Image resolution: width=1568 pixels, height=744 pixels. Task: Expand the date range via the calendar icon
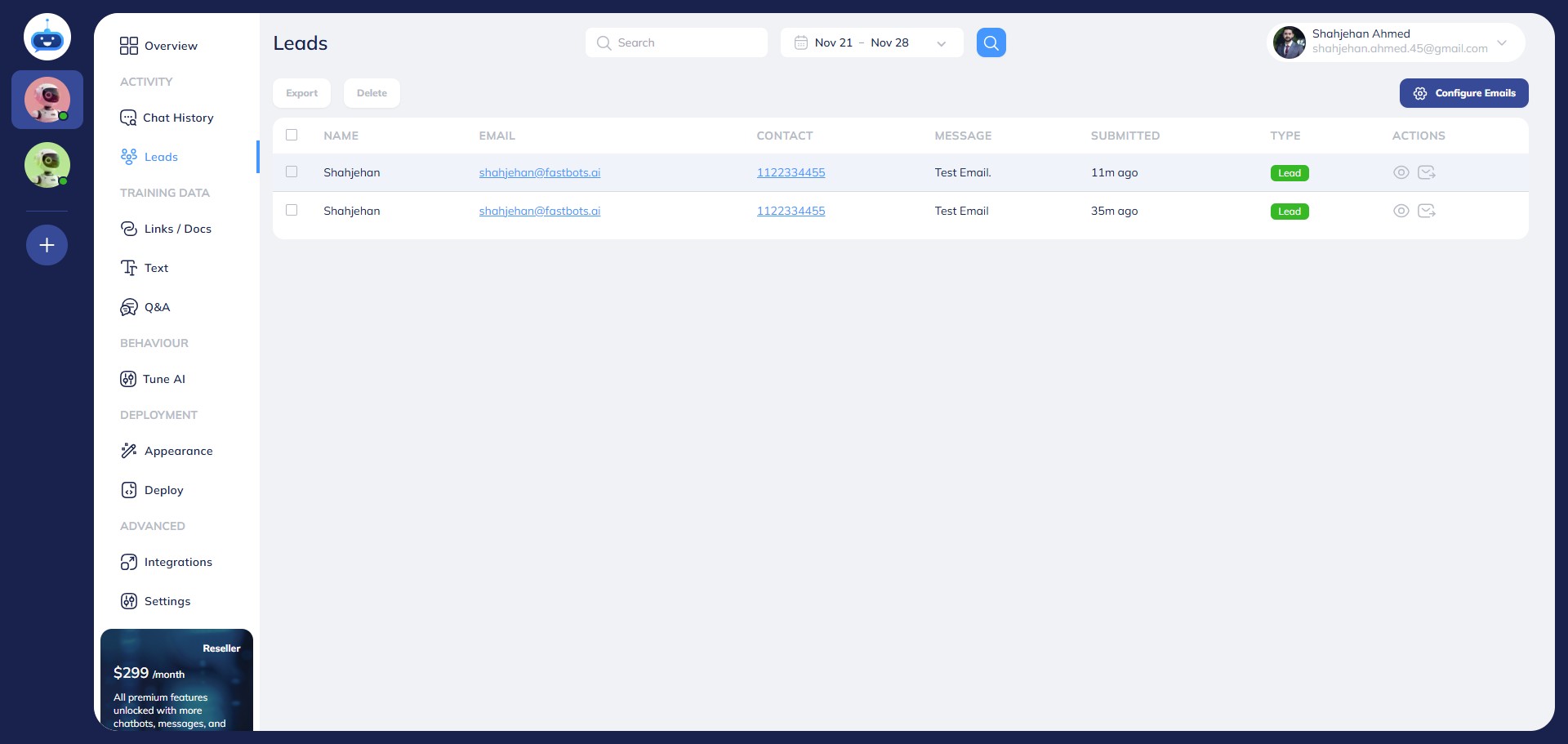pyautogui.click(x=801, y=42)
